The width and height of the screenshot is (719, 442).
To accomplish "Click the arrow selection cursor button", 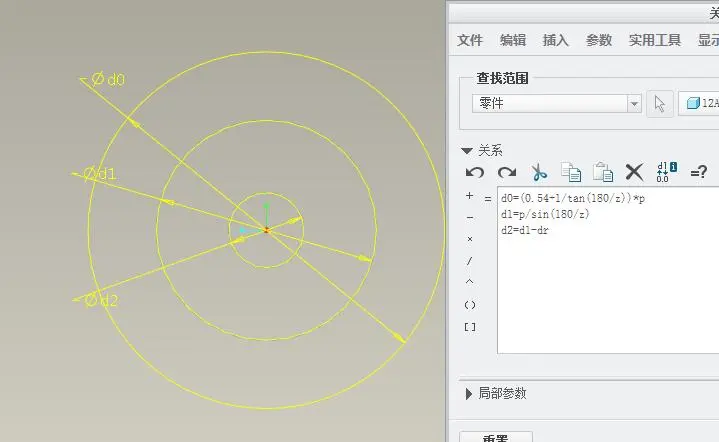I will (x=660, y=104).
